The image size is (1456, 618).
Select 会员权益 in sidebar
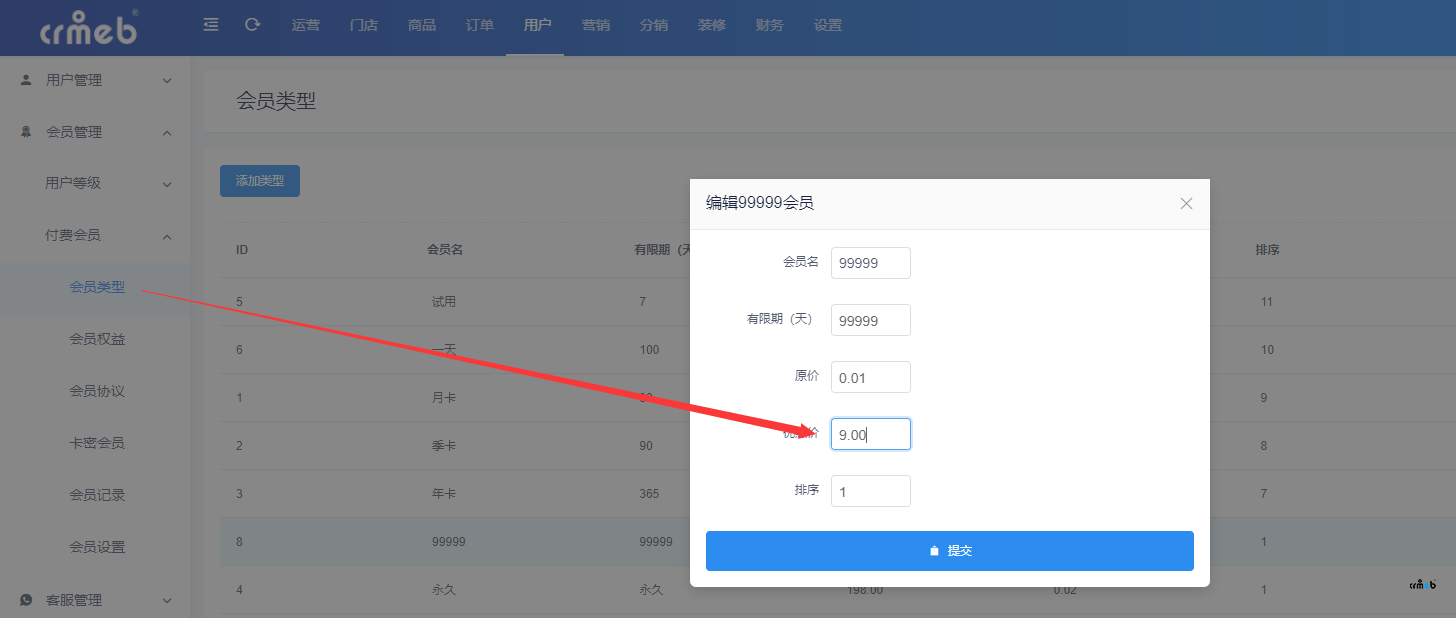click(97, 339)
